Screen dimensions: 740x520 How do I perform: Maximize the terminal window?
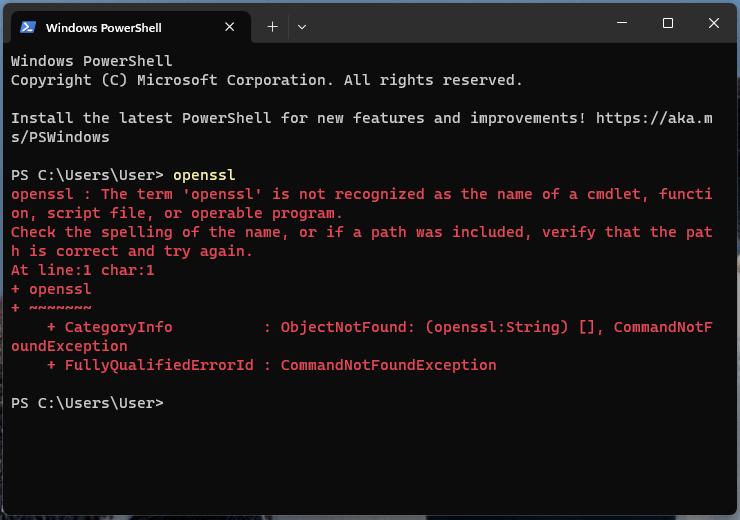click(x=668, y=23)
